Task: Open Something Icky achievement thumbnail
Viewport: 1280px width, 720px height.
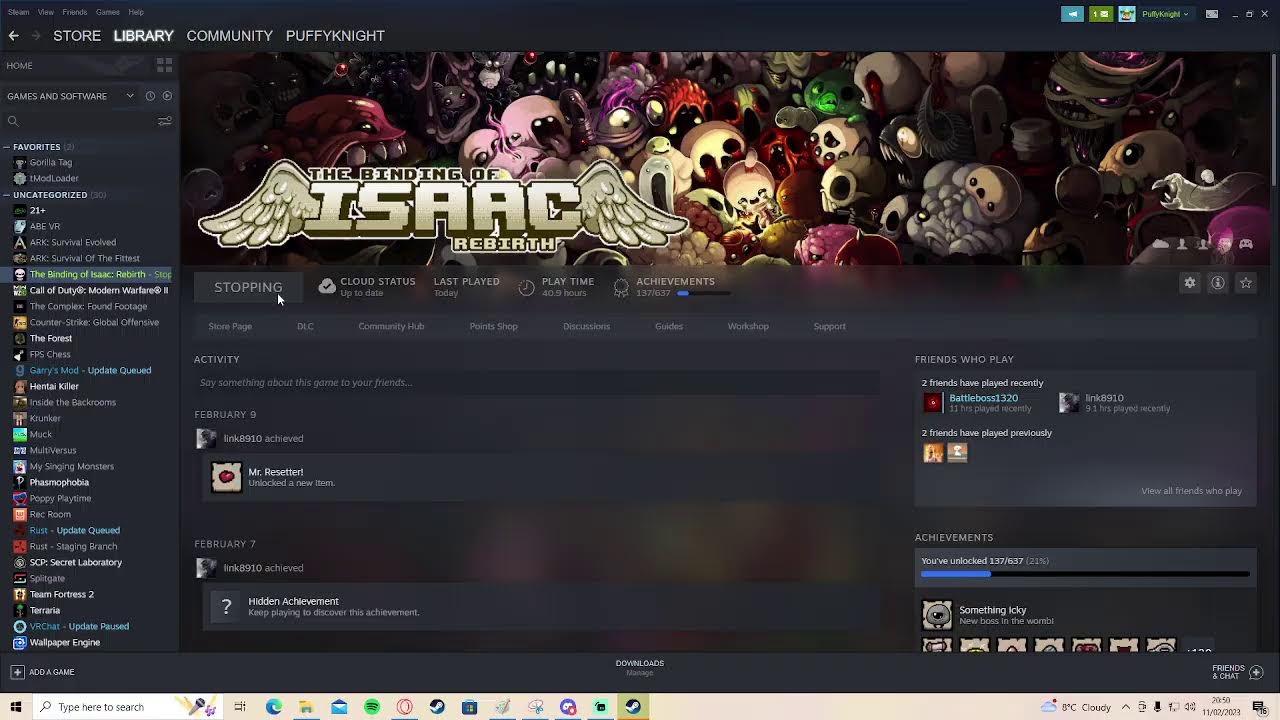Action: [x=937, y=614]
